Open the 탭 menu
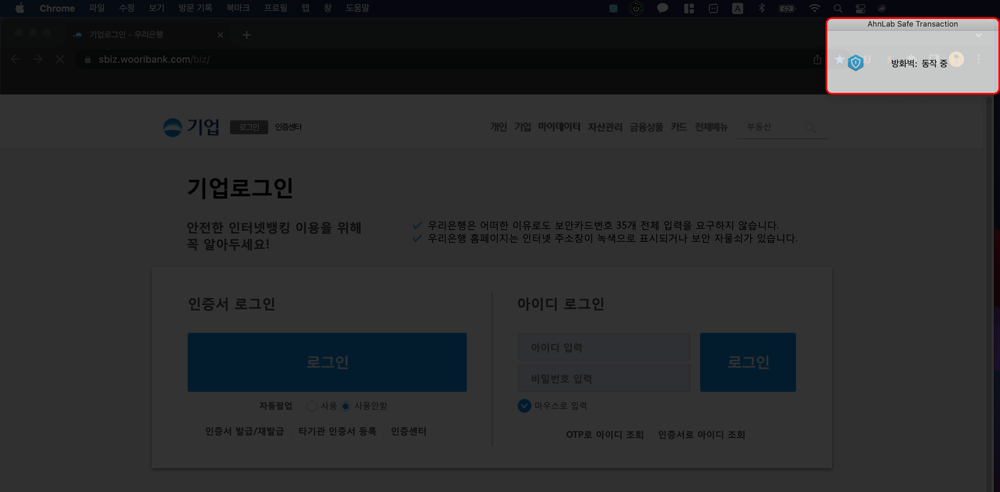The width and height of the screenshot is (1000, 492). tap(306, 8)
